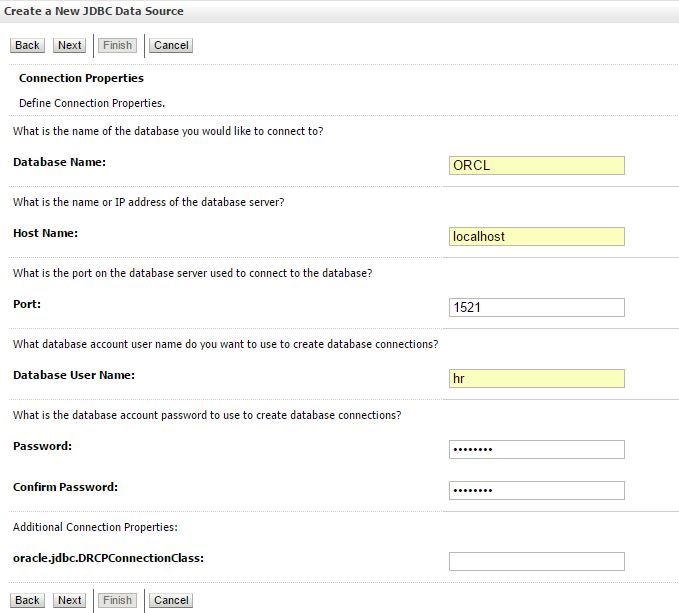Select the Host Name field showing localhost
Screen dimensions: 679x613
tap(537, 236)
